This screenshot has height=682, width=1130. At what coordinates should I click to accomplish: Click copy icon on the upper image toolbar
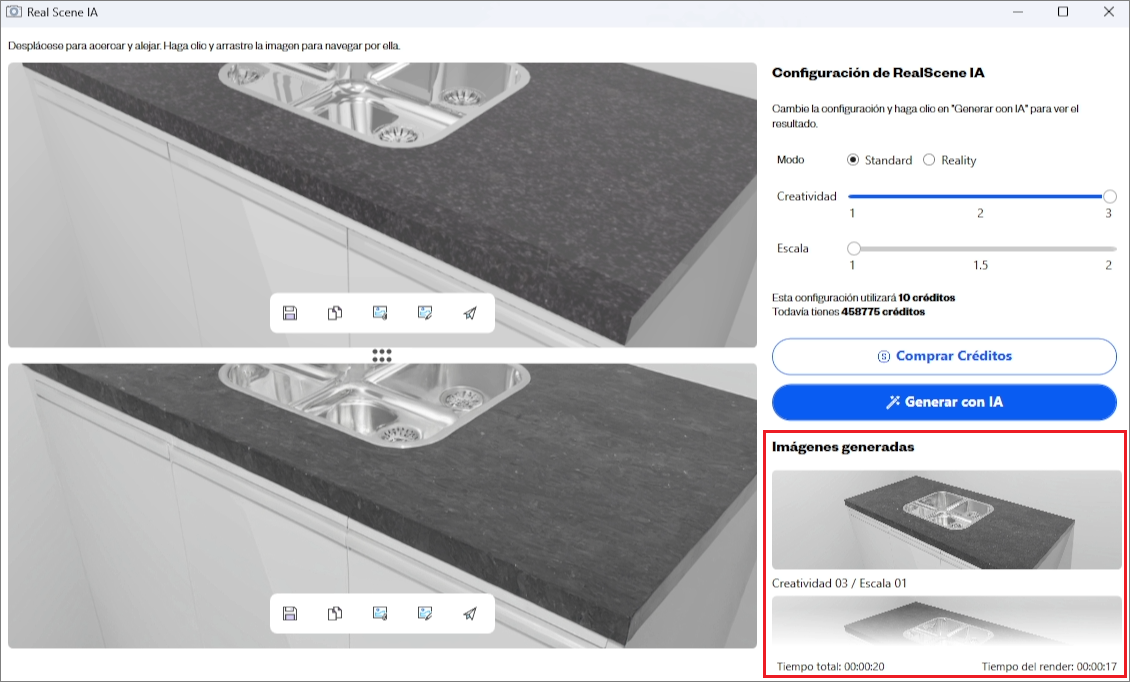point(335,313)
